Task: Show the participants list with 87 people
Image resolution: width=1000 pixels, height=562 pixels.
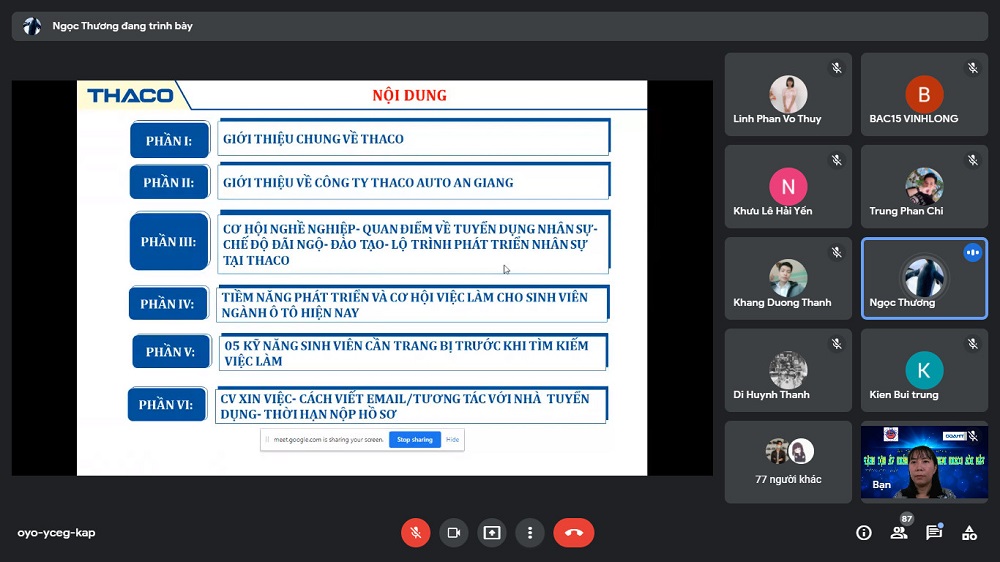Action: [899, 533]
